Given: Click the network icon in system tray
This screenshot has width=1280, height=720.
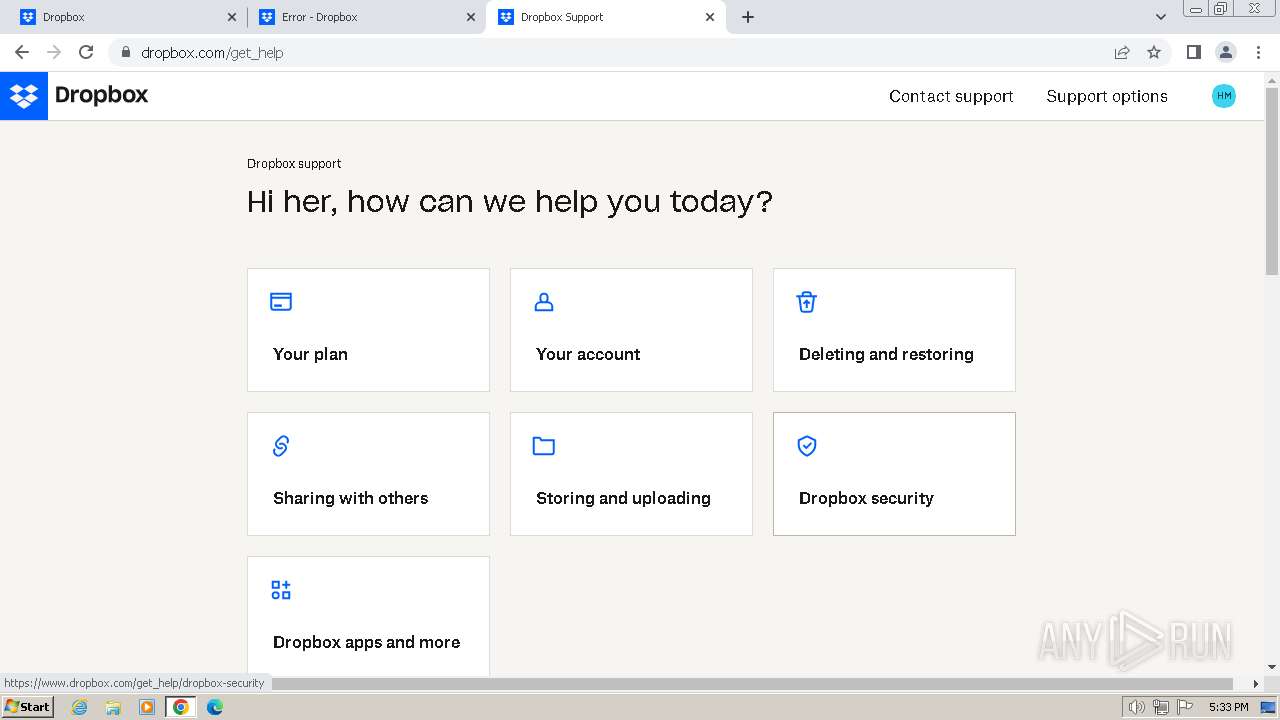Looking at the screenshot, I should [1161, 707].
